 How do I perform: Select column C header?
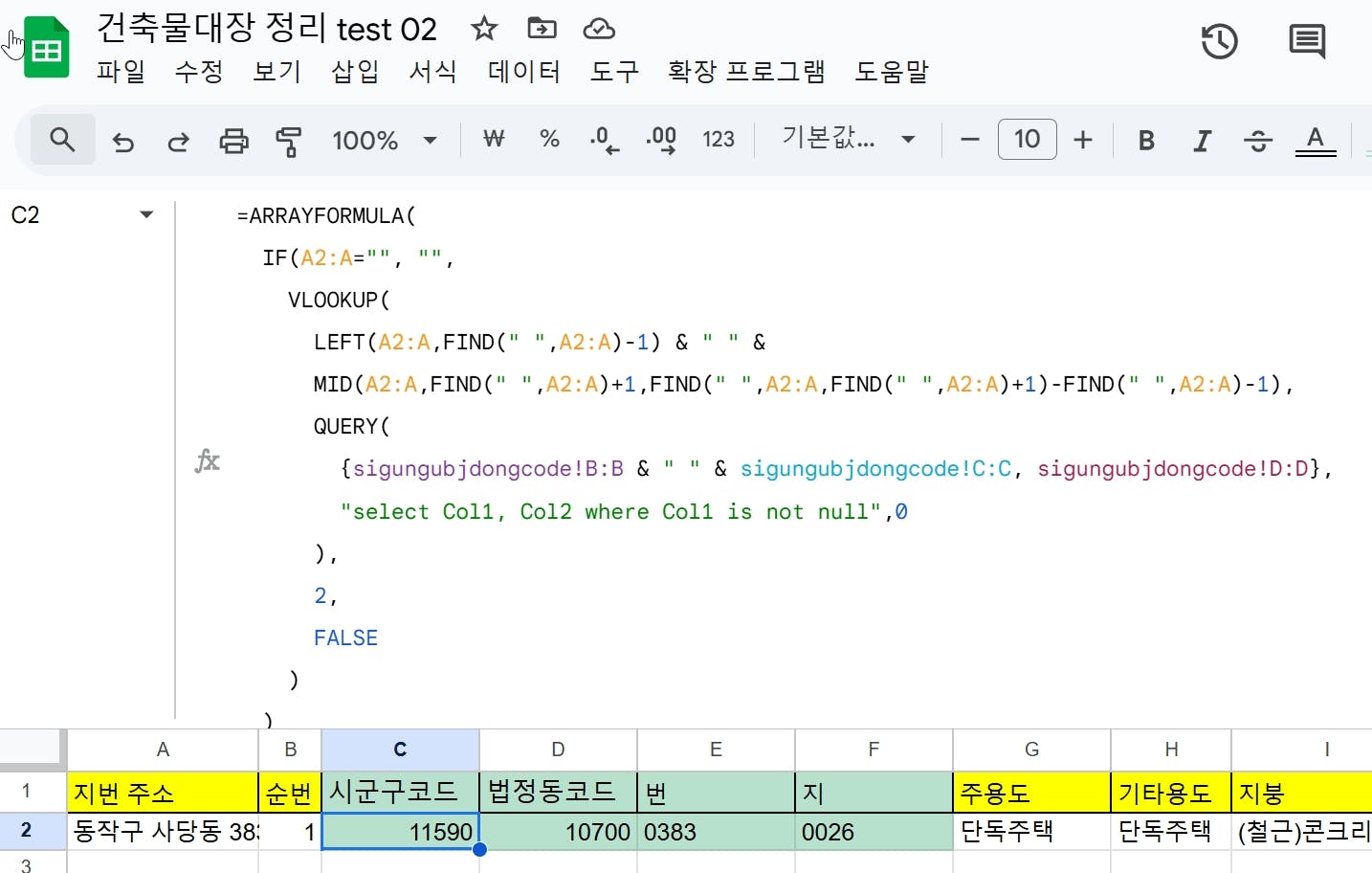point(400,750)
